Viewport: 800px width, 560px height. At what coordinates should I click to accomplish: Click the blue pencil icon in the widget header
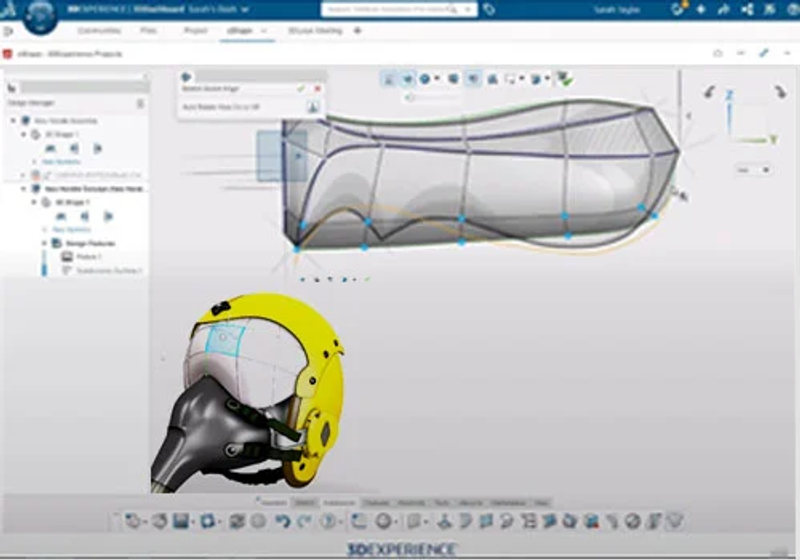click(x=764, y=53)
